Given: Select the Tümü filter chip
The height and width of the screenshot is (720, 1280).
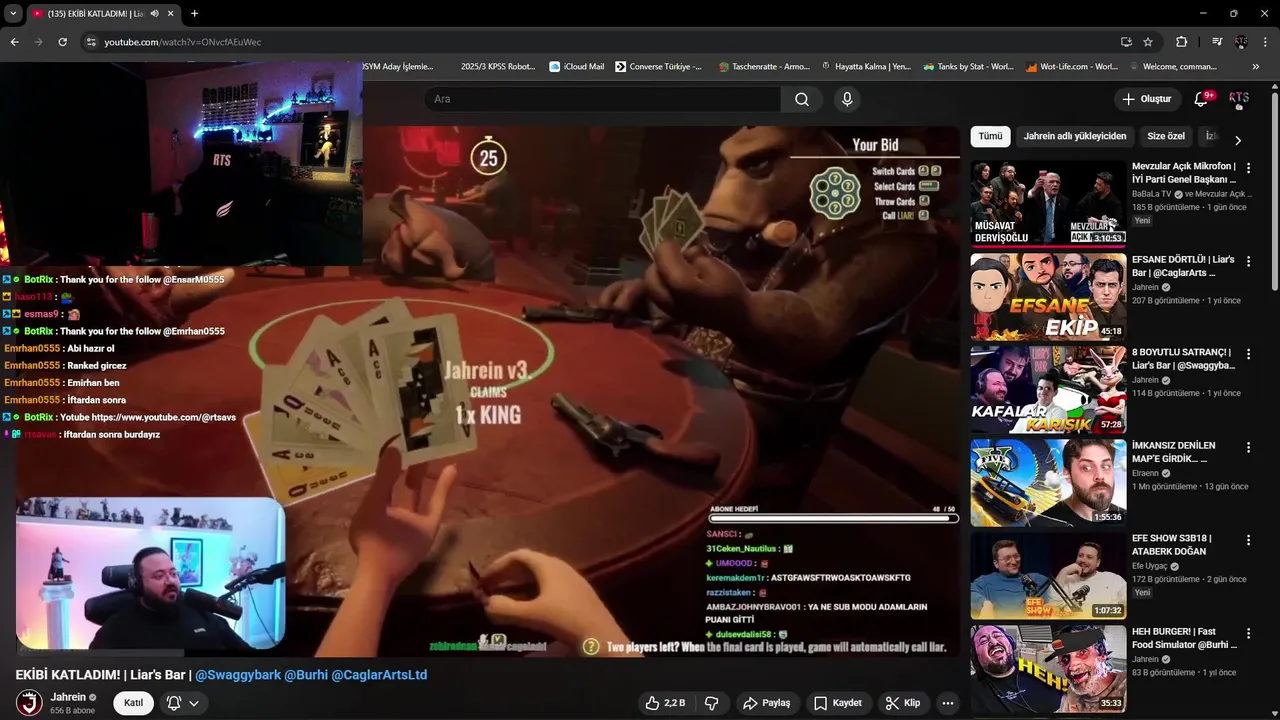Looking at the screenshot, I should 990,137.
